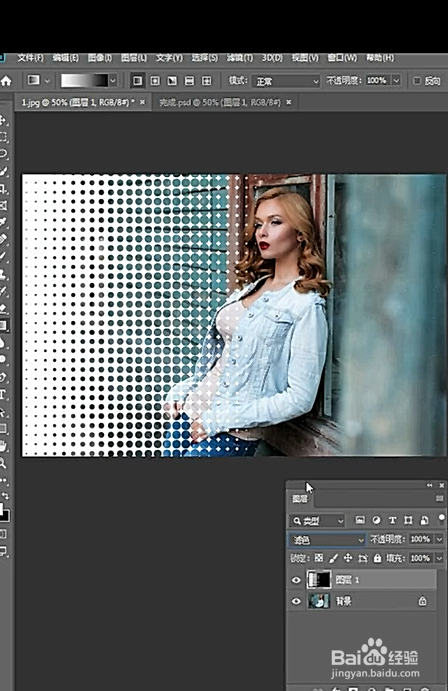Toggle lock transparent pixels icon
Viewport: 448px width, 691px height.
coord(319,558)
